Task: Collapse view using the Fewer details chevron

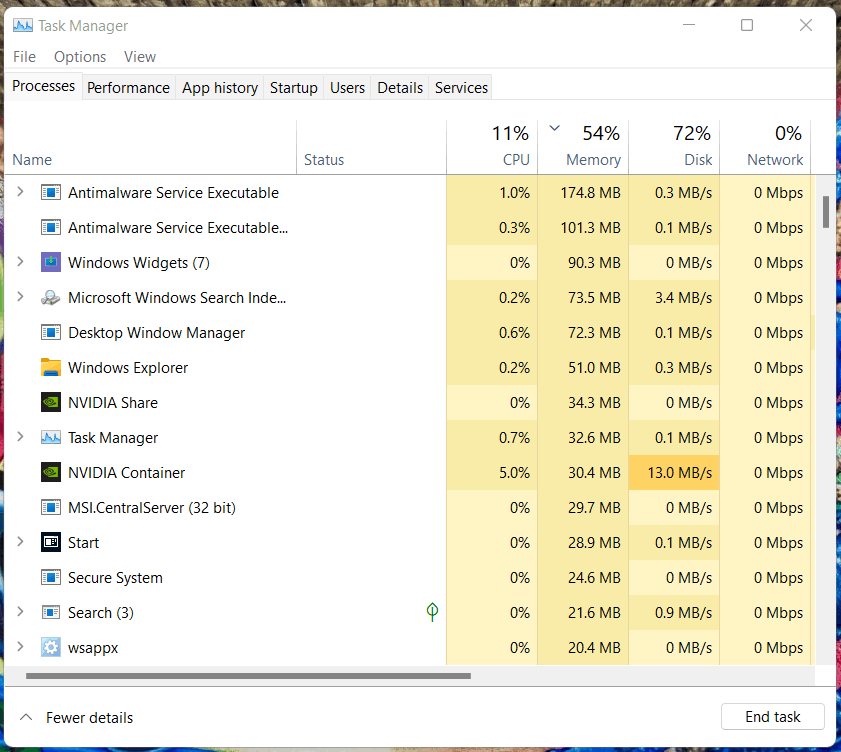Action: 26,717
